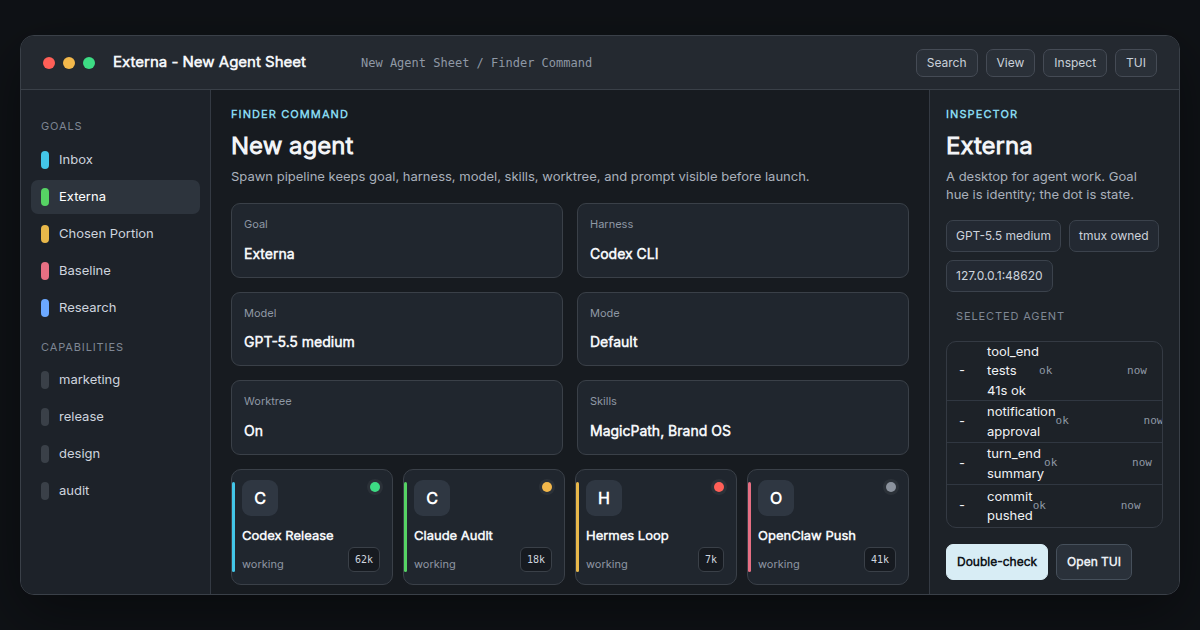The width and height of the screenshot is (1200, 630).
Task: Click the breadcrumb New Agent Sheet / Finder Command
Action: (476, 63)
